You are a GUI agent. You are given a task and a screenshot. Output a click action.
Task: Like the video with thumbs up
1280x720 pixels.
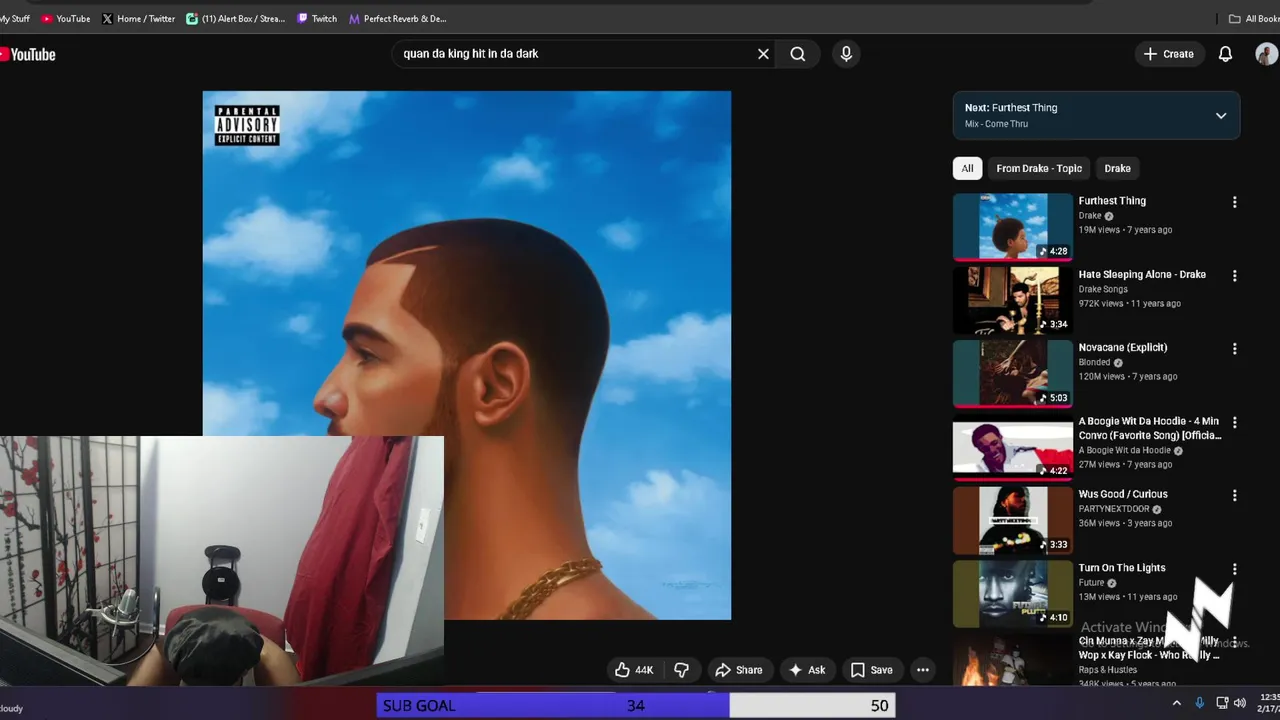click(x=634, y=670)
